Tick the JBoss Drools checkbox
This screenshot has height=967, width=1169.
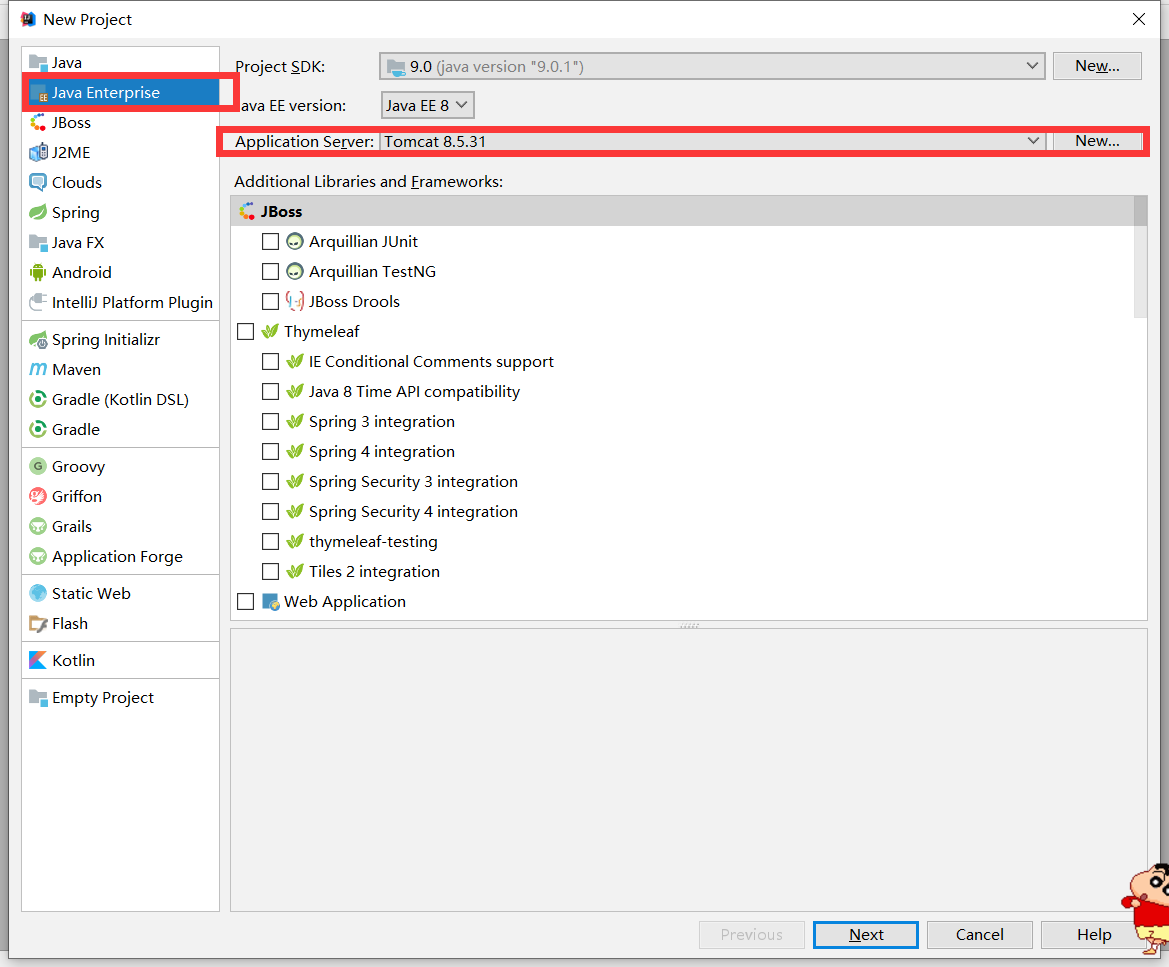(x=271, y=301)
